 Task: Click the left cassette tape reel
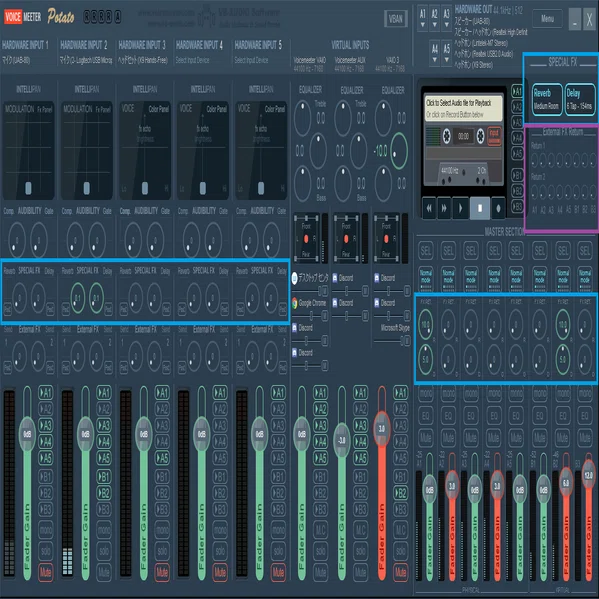(x=447, y=136)
